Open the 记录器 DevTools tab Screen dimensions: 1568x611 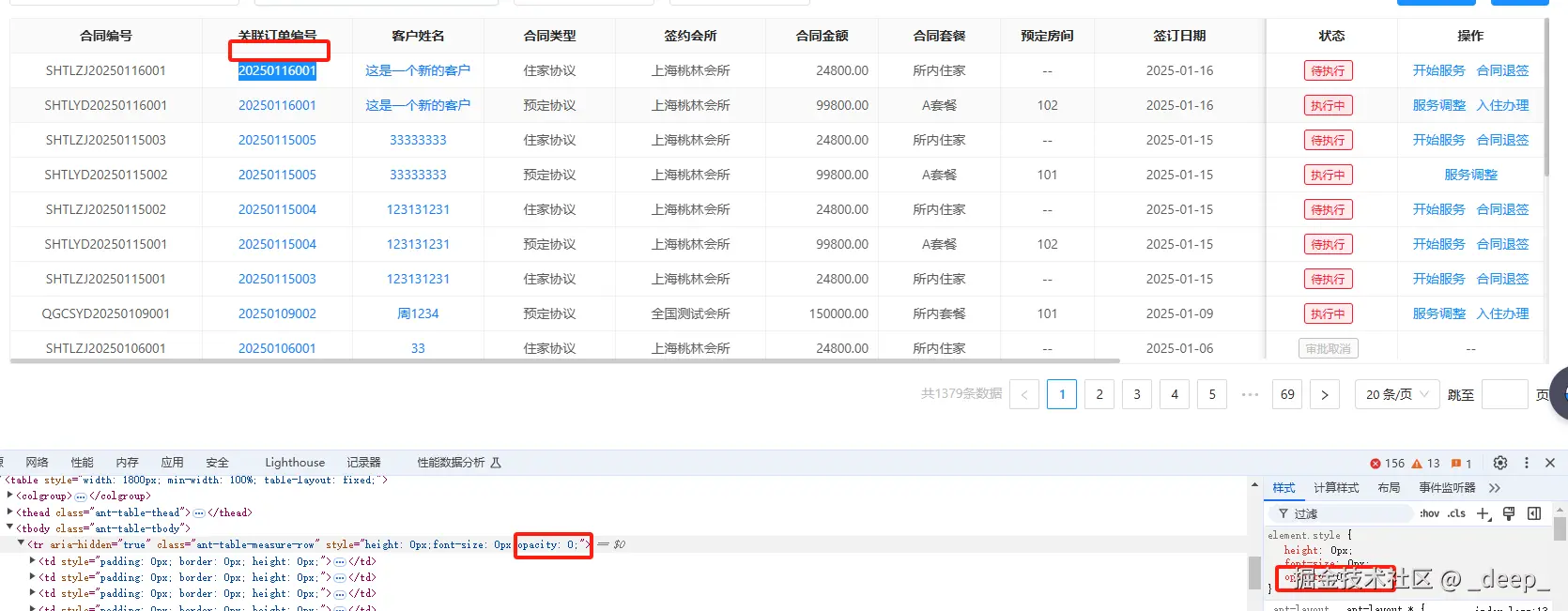(x=363, y=463)
